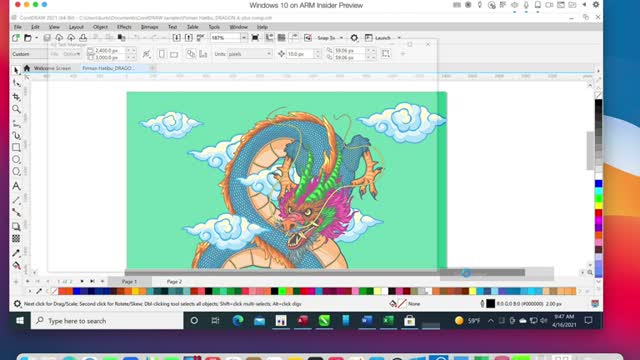Toggle show grid button

(281, 38)
